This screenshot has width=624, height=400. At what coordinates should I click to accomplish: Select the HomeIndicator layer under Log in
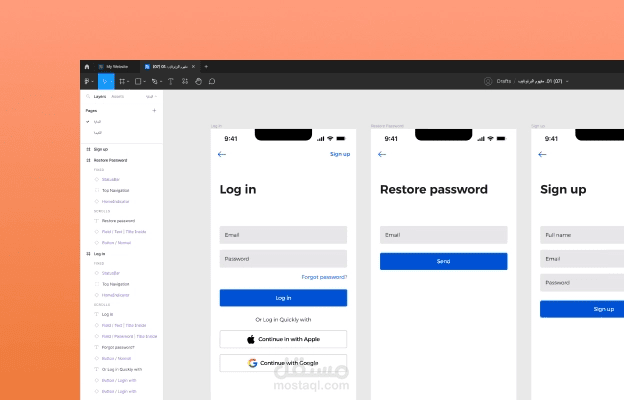click(x=115, y=295)
